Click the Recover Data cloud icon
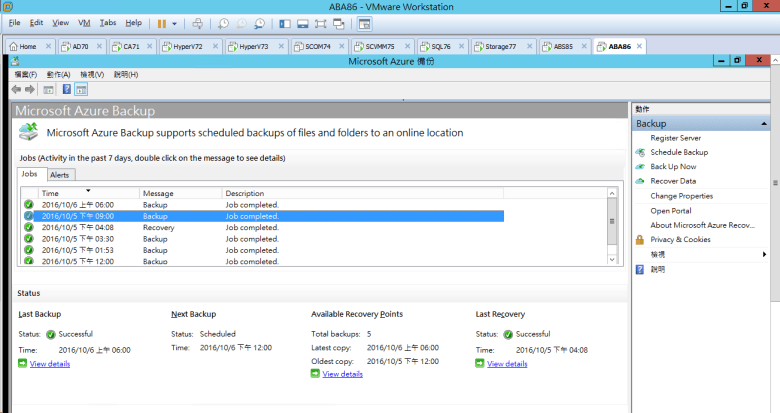The width and height of the screenshot is (780, 413). pyautogui.click(x=640, y=181)
